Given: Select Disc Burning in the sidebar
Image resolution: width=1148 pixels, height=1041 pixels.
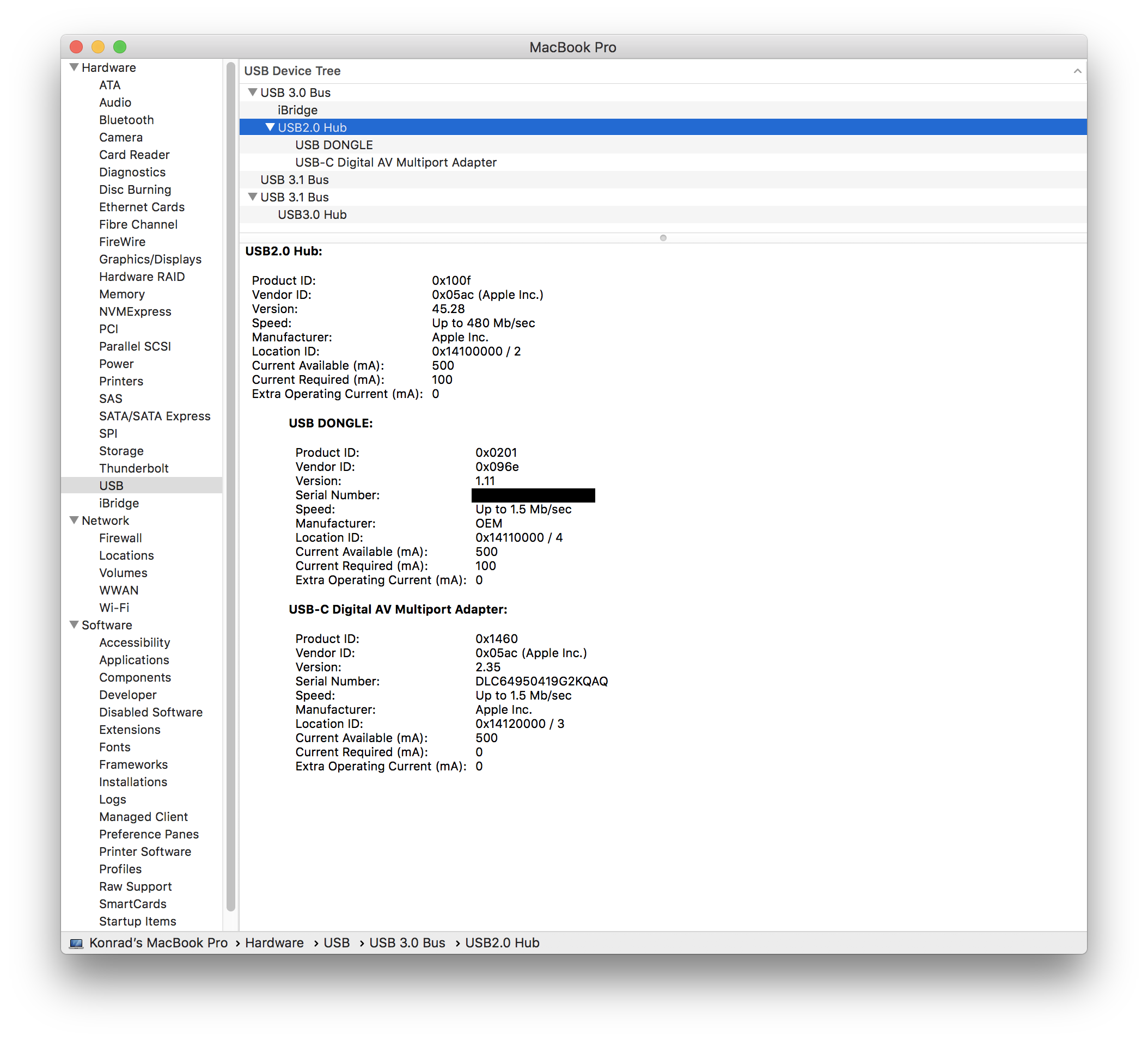Looking at the screenshot, I should coord(135,189).
